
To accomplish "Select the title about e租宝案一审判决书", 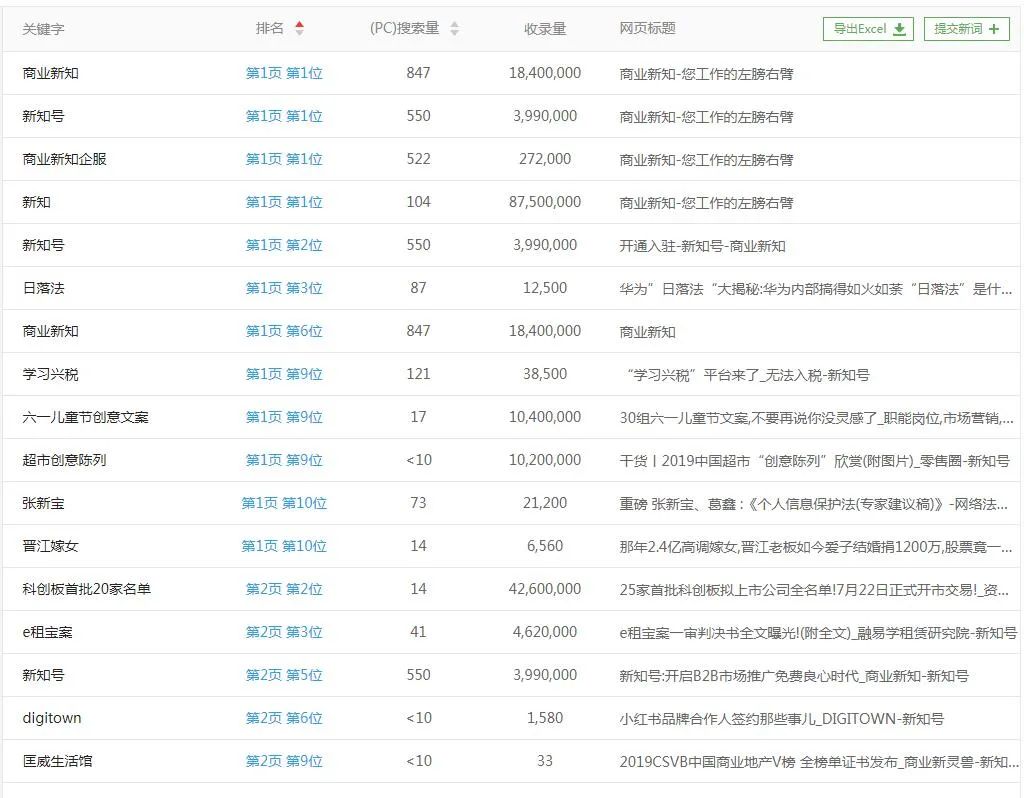I will (x=818, y=633).
